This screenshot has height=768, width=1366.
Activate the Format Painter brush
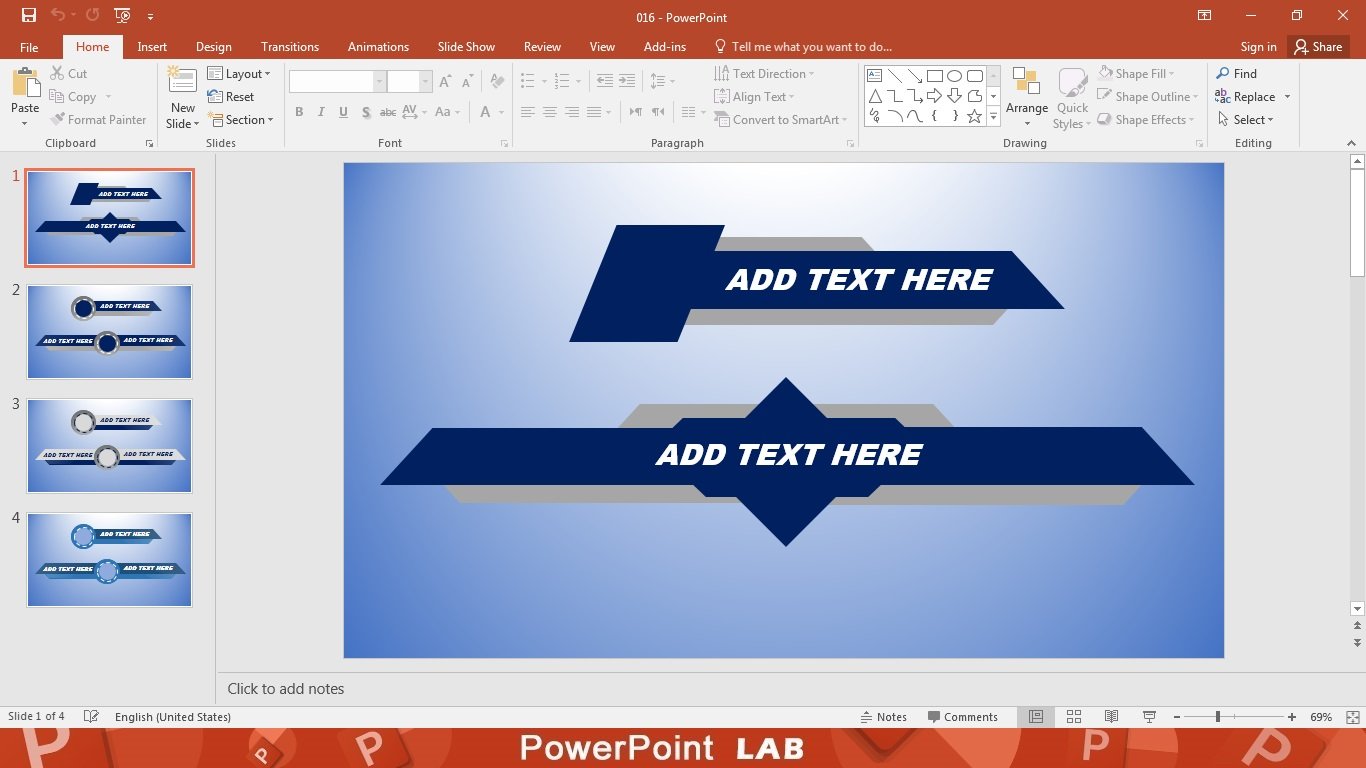coord(98,119)
